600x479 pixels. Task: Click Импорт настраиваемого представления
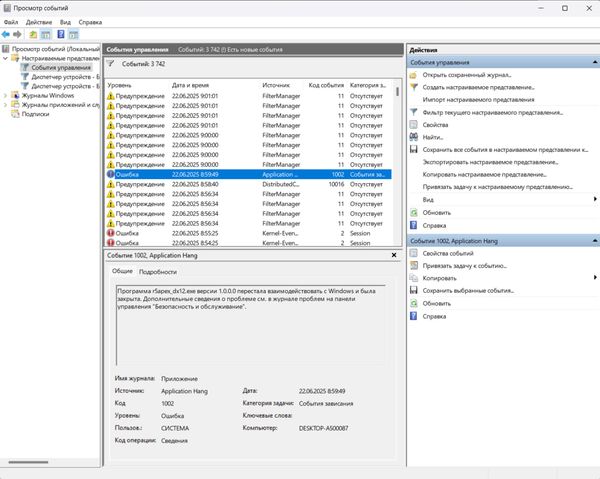pyautogui.click(x=478, y=99)
